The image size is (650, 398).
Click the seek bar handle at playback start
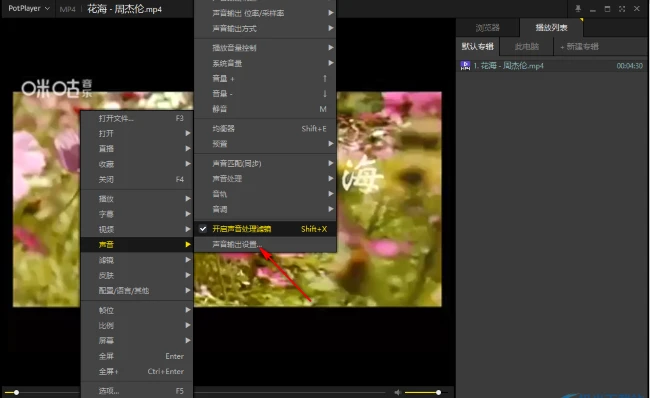(16, 392)
